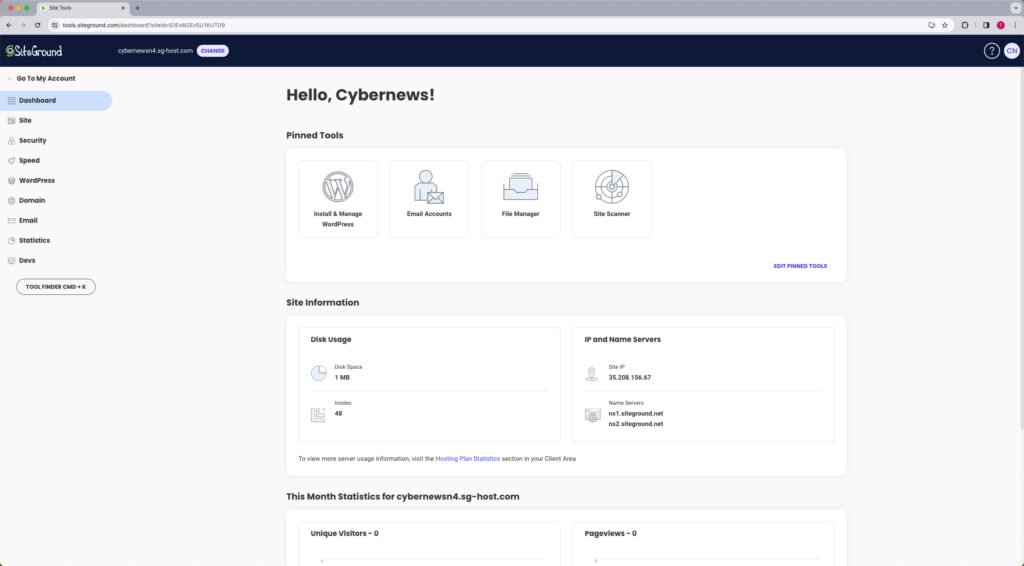Click the site IP 35.208.156.67
Image resolution: width=1024 pixels, height=566 pixels.
(x=630, y=377)
